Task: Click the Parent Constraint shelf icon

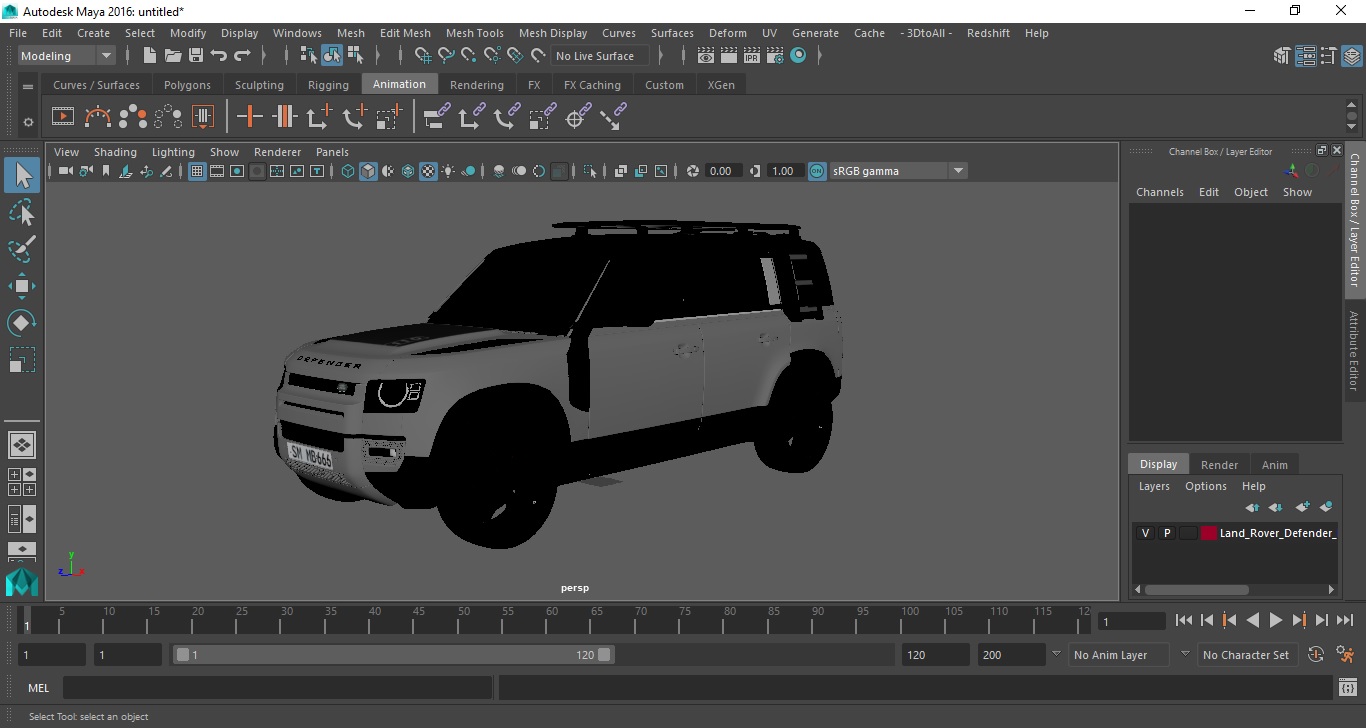Action: [x=436, y=117]
